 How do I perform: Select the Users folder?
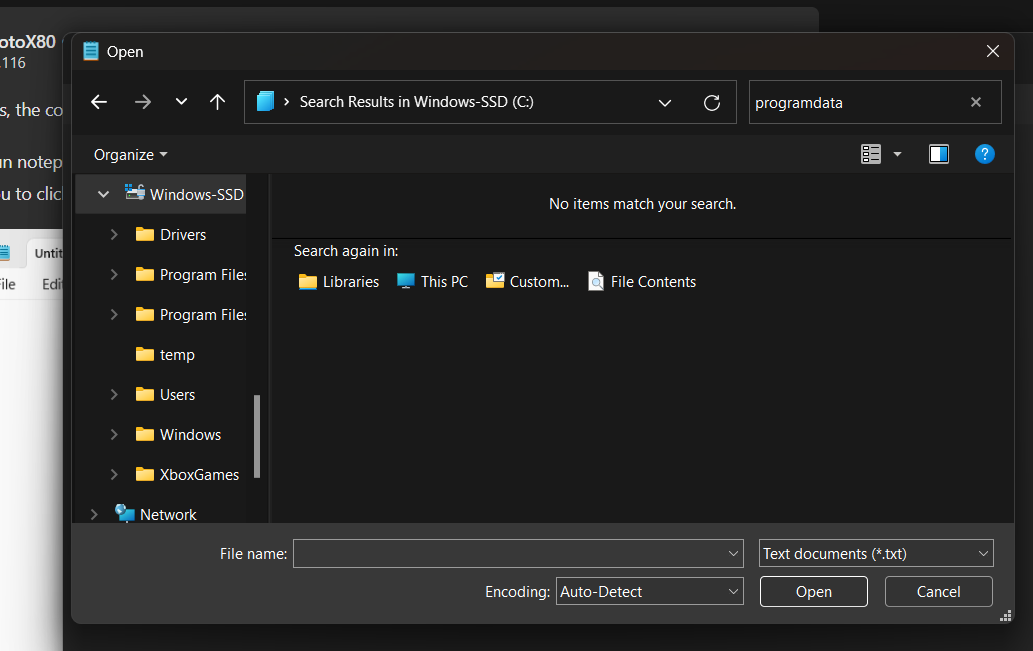165,395
